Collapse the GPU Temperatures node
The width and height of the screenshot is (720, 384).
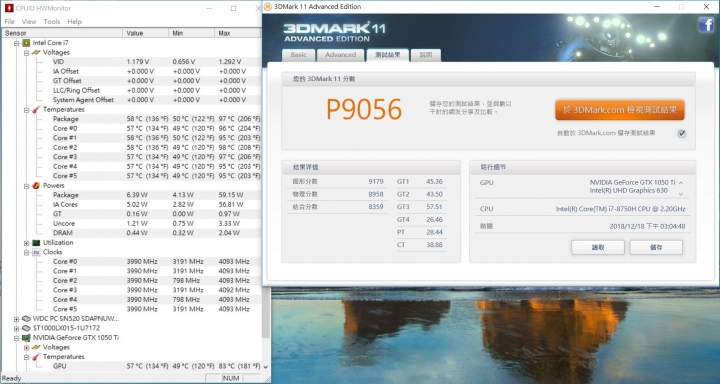(27, 357)
